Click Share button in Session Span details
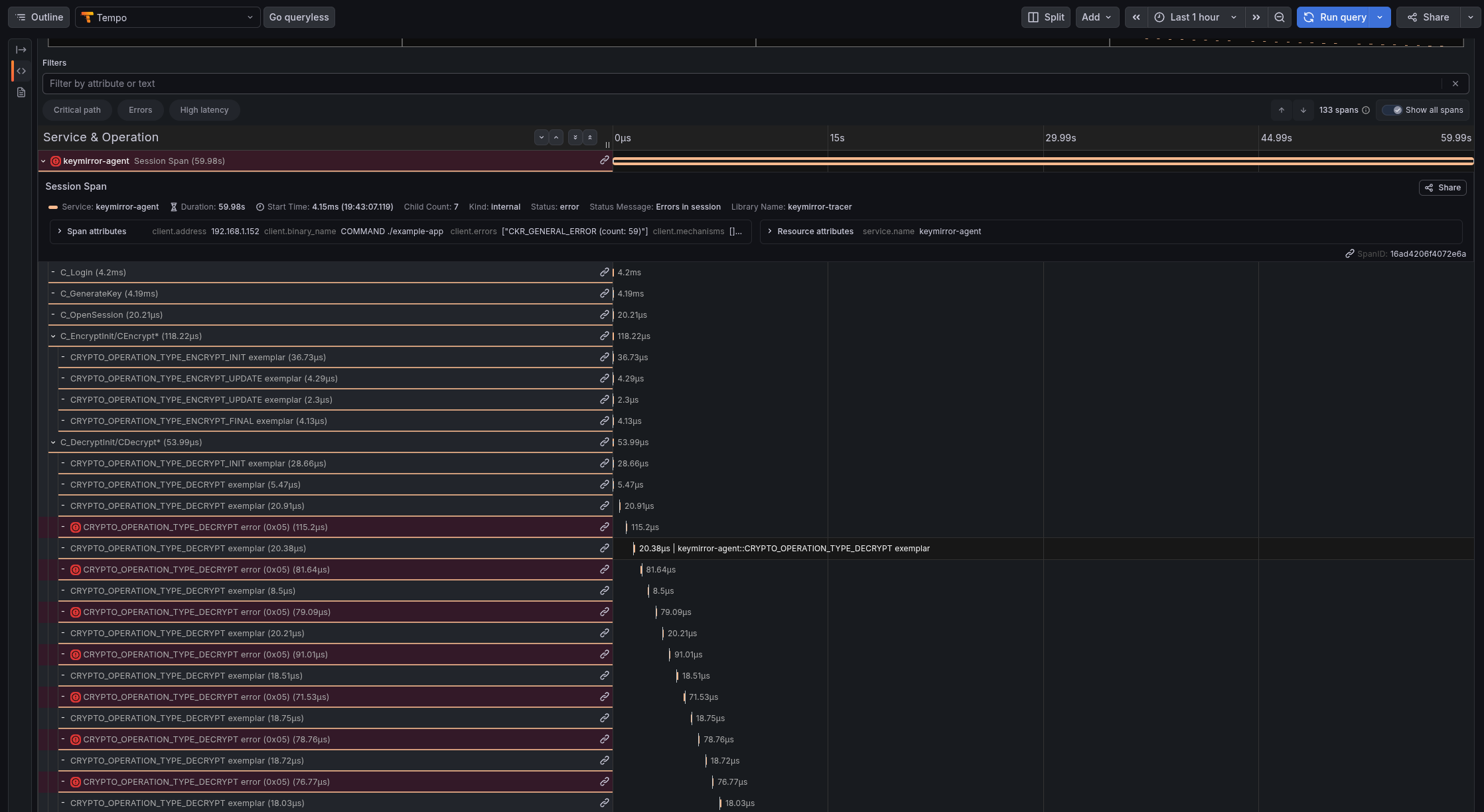This screenshot has width=1484, height=812. pyautogui.click(x=1443, y=188)
